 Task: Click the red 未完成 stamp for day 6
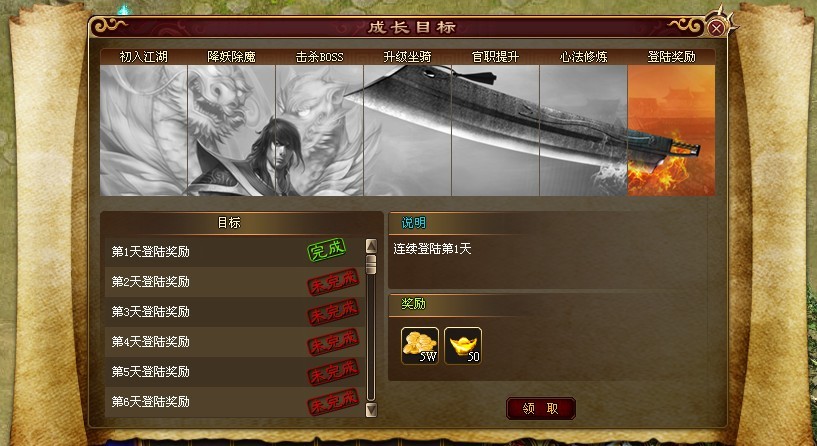pos(333,402)
